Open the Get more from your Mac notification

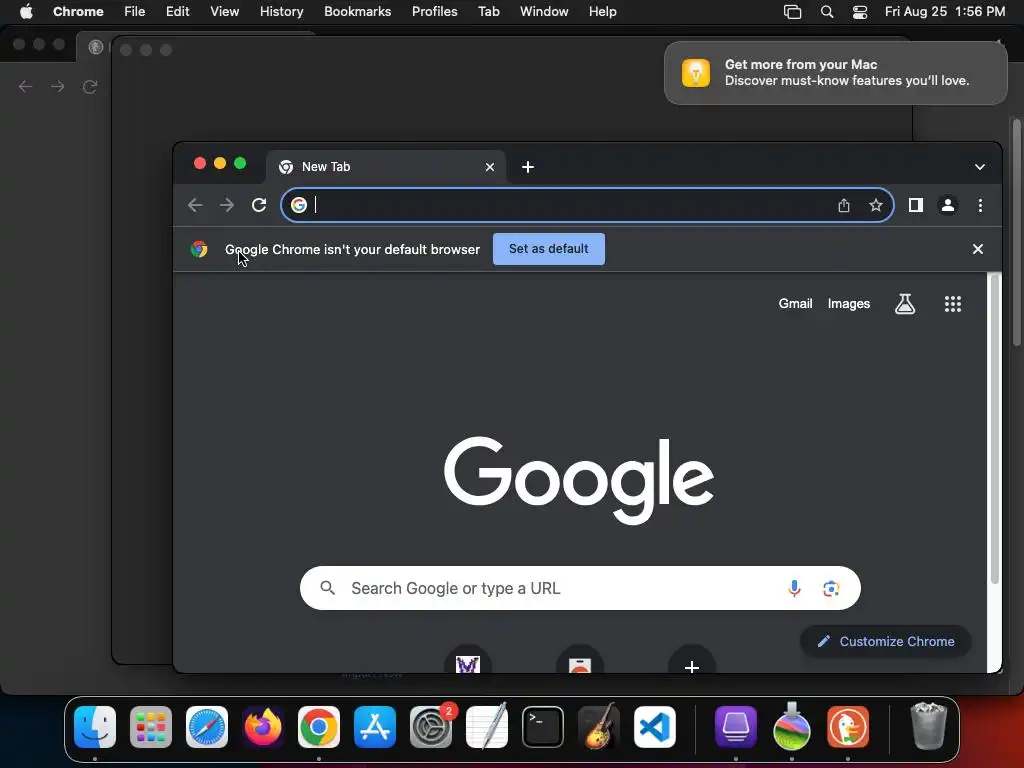click(836, 73)
